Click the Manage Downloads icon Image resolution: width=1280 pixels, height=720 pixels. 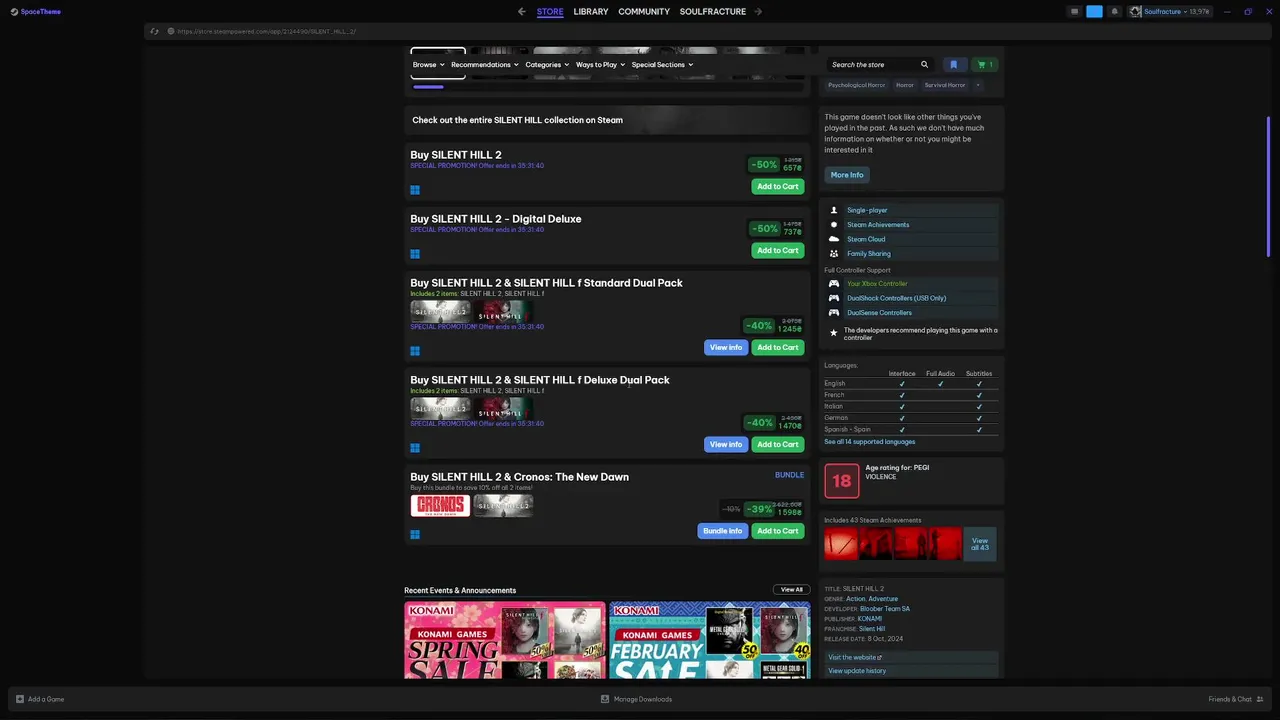point(605,699)
